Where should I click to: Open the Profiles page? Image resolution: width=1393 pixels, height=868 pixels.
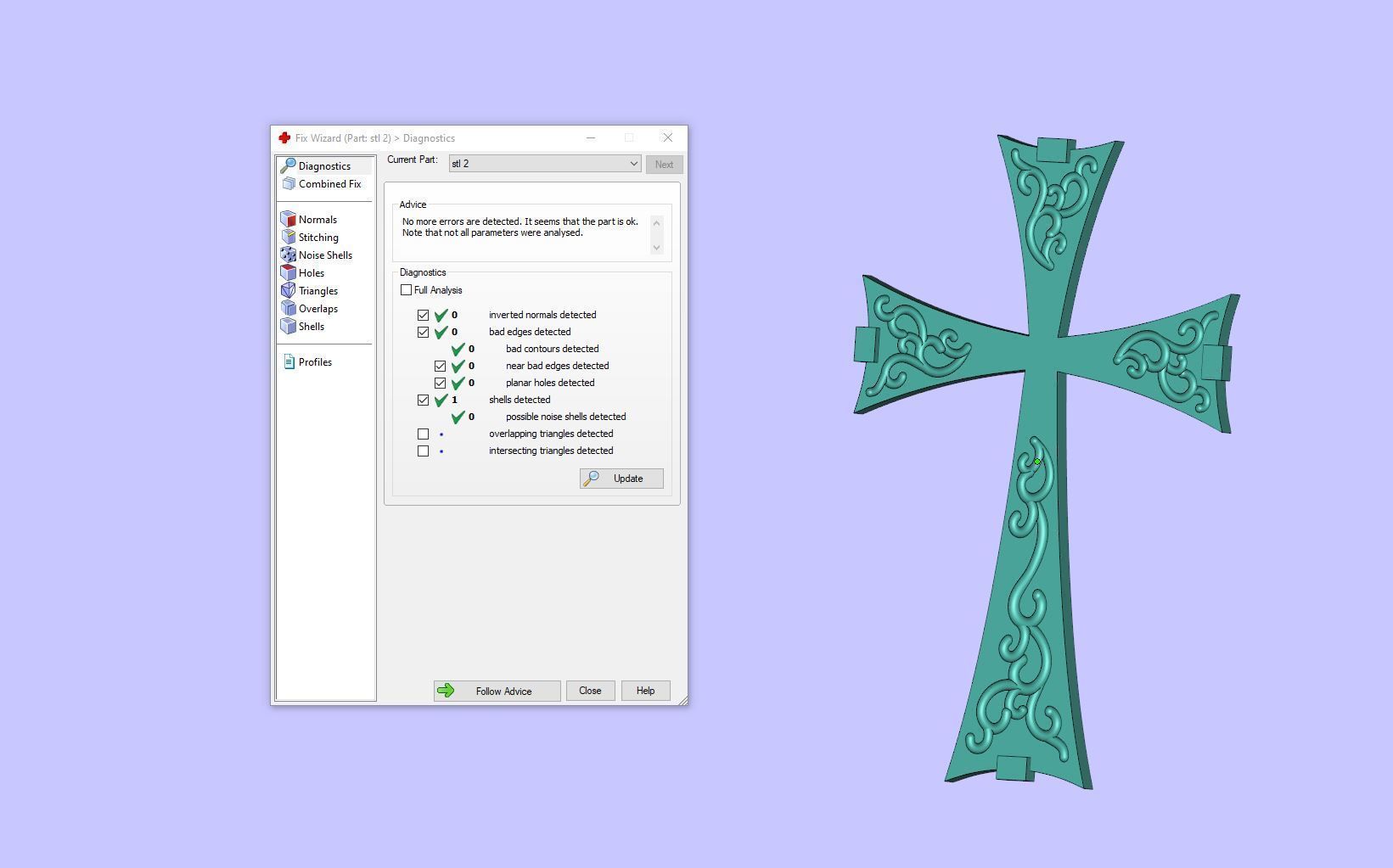coord(315,361)
